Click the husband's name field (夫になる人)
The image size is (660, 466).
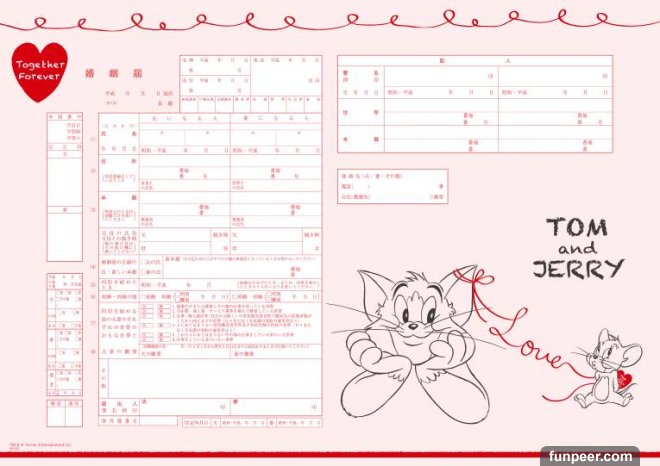[x=182, y=134]
